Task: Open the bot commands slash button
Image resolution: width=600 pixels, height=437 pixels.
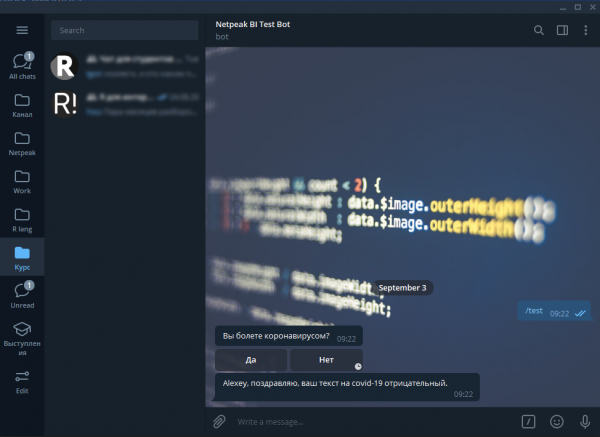Action: click(x=530, y=421)
